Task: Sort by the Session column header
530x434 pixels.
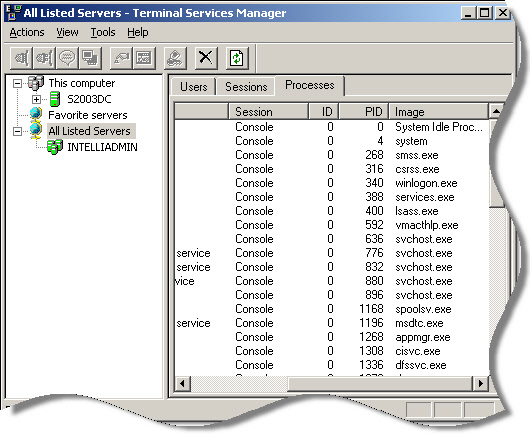Action: pos(268,112)
